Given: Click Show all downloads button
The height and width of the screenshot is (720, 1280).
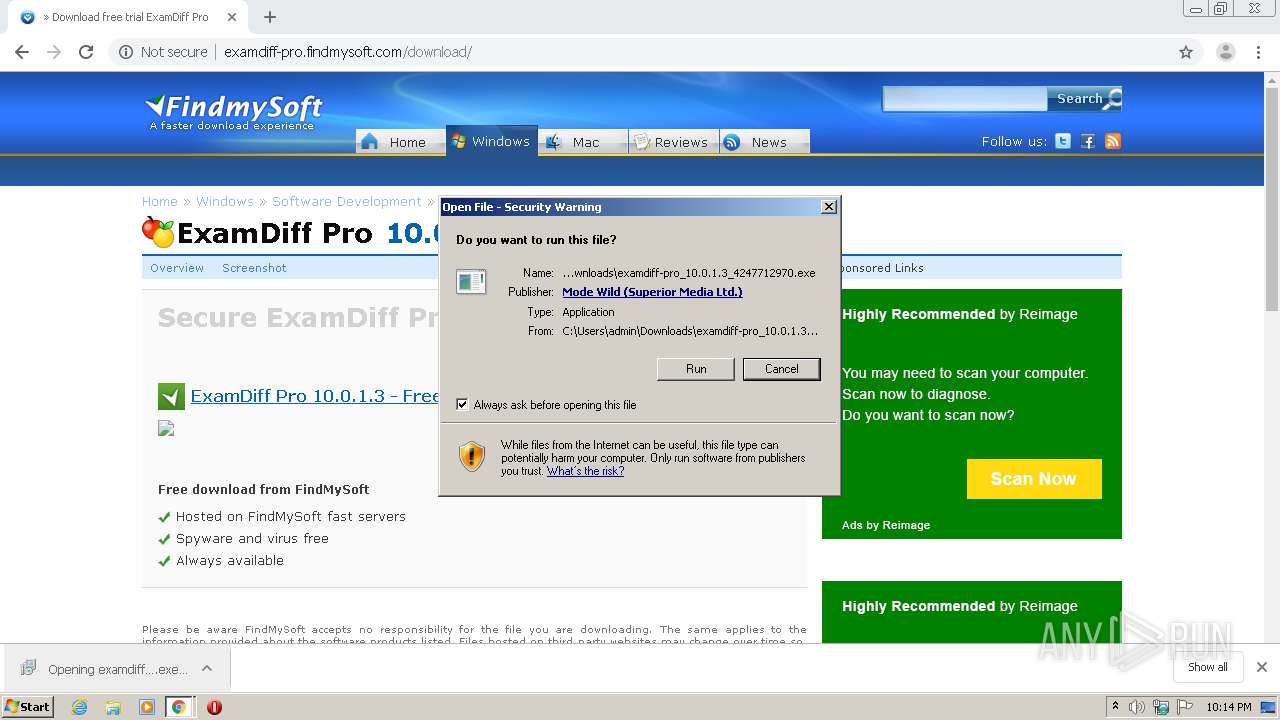Looking at the screenshot, I should click(1208, 667).
